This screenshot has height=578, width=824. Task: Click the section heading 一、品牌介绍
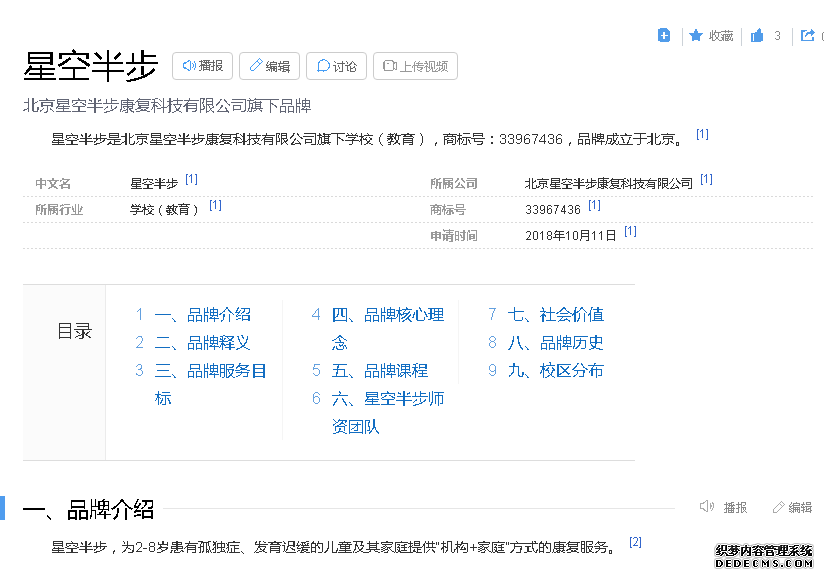click(88, 510)
